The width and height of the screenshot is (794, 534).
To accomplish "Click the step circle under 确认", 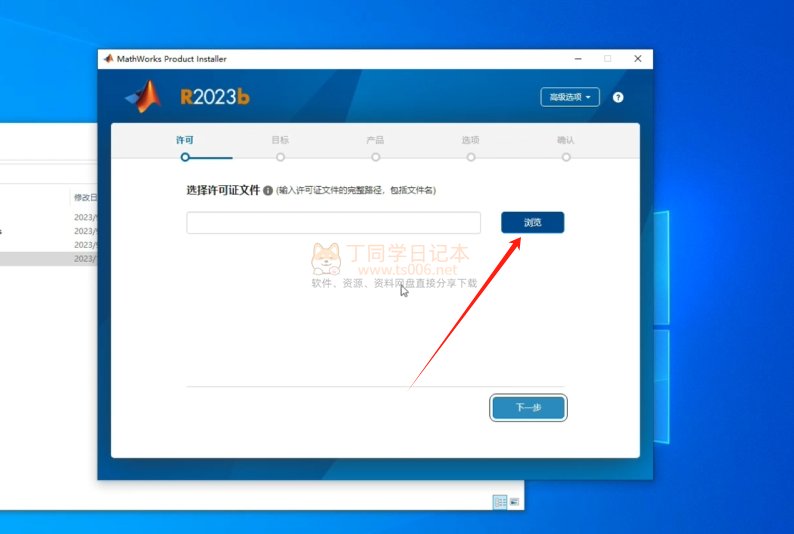I will 566,157.
